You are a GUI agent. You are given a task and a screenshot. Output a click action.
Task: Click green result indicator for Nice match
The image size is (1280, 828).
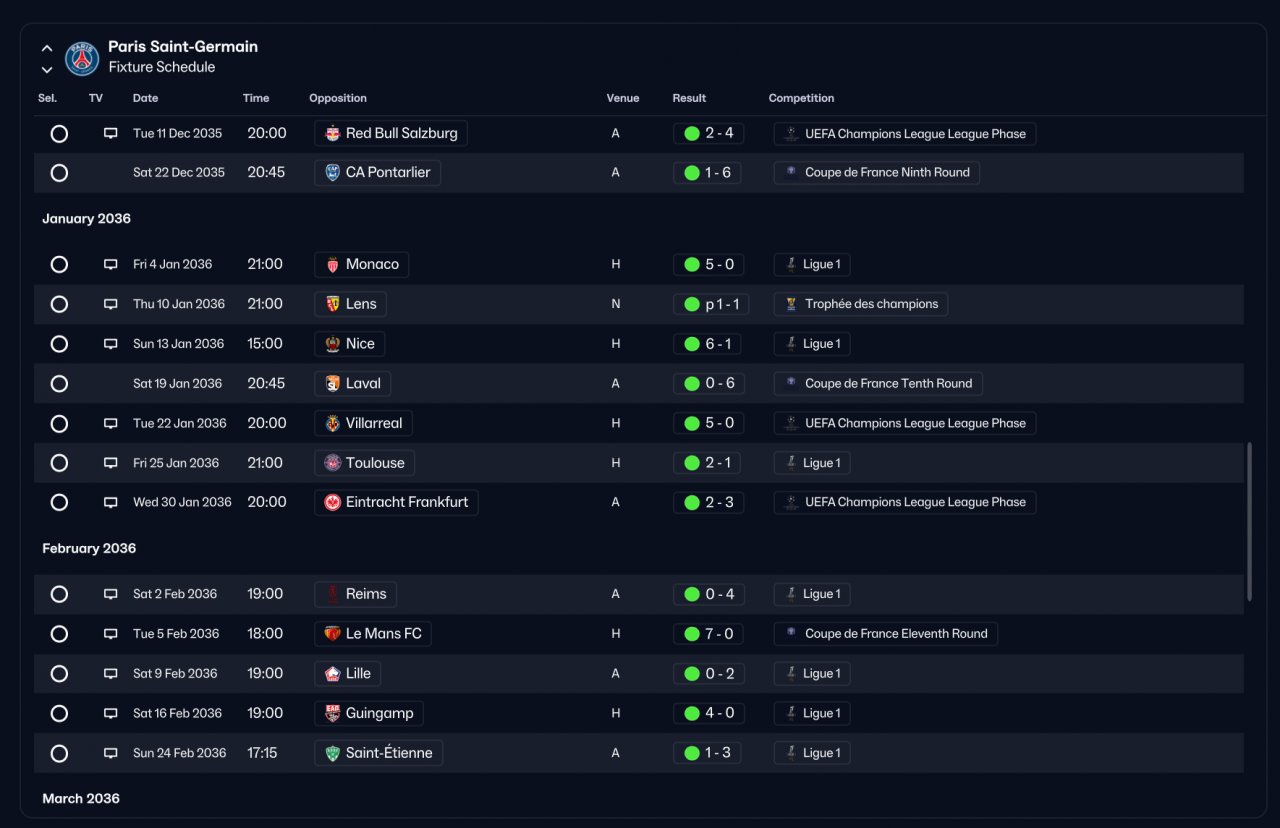[692, 344]
